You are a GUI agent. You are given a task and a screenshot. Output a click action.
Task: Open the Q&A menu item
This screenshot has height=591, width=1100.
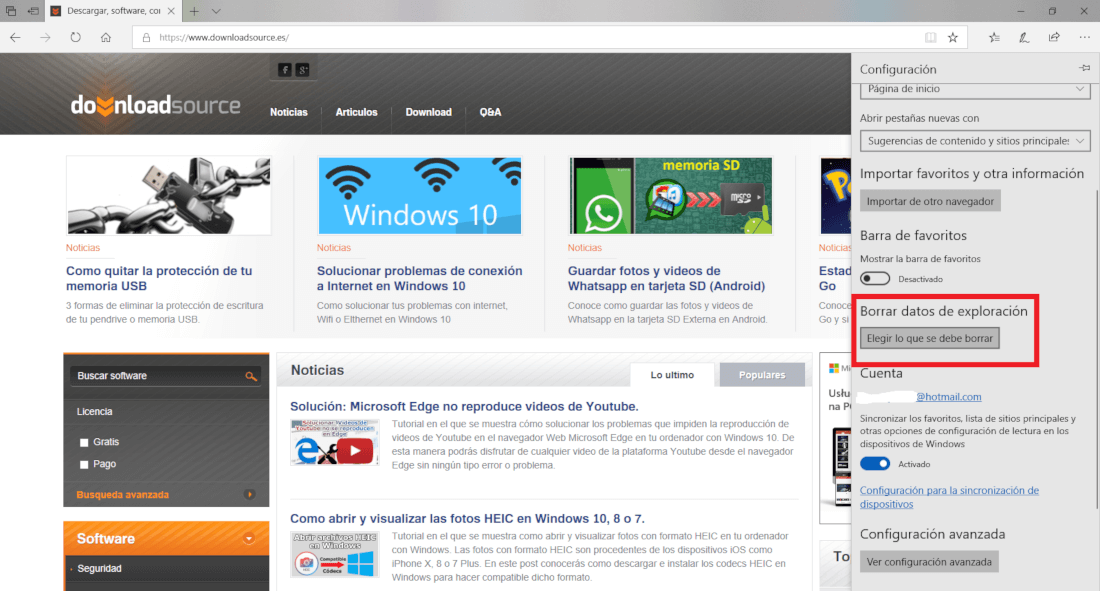point(490,112)
